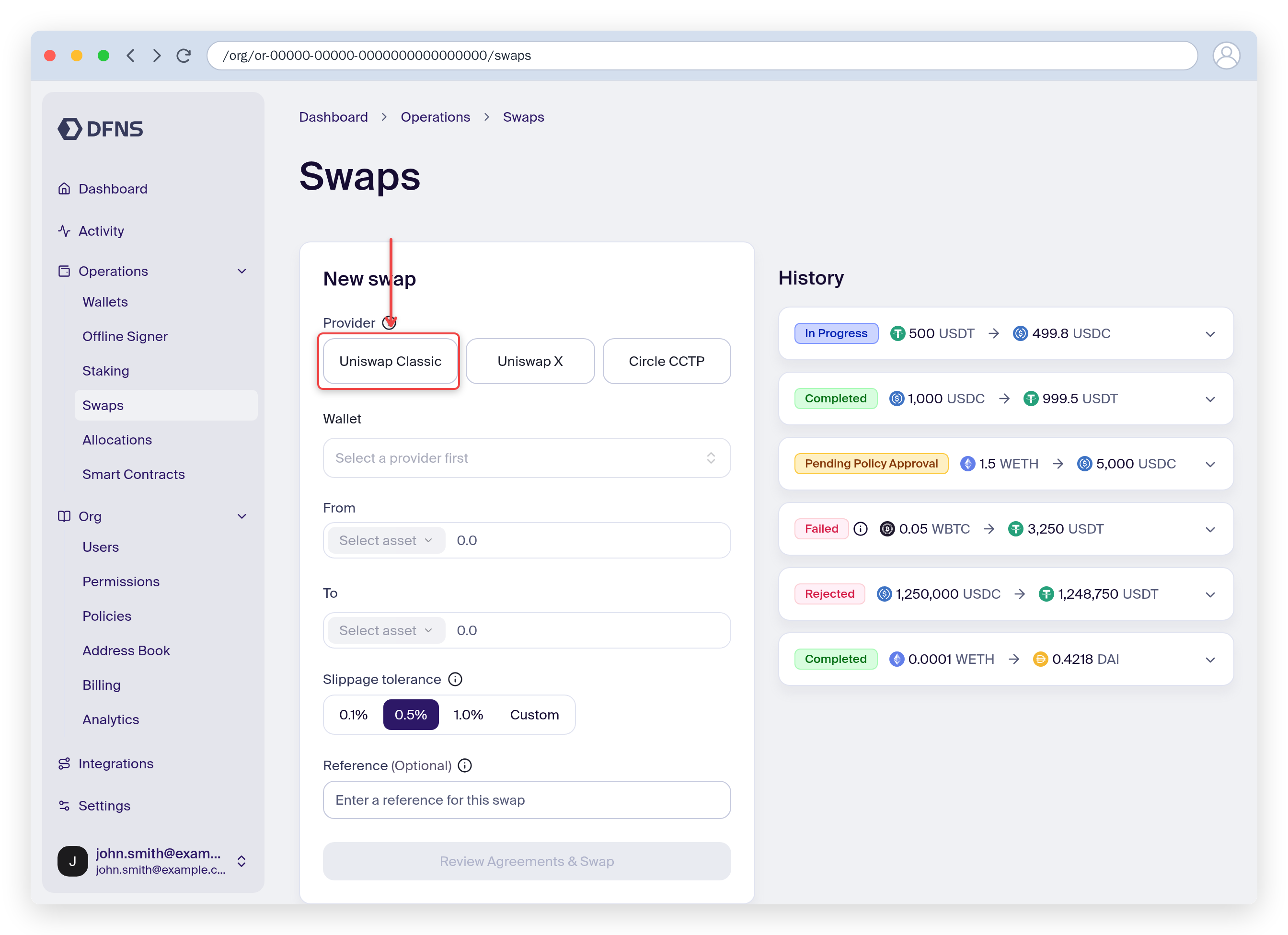The height and width of the screenshot is (935, 1288).
Task: Click the browser address bar
Action: point(702,55)
